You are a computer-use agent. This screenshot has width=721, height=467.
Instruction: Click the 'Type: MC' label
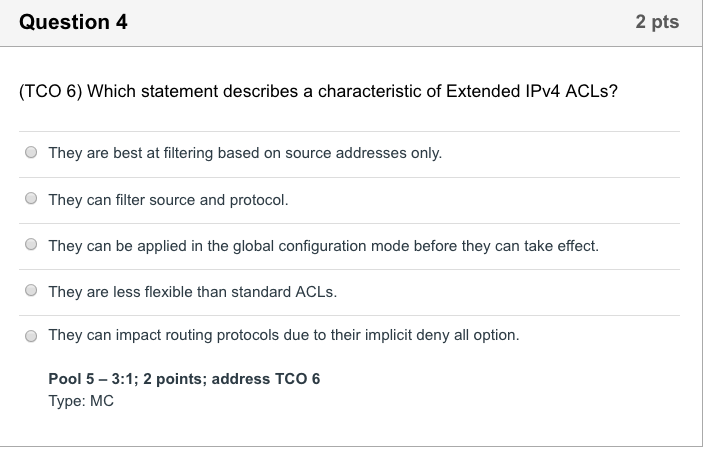coord(81,401)
